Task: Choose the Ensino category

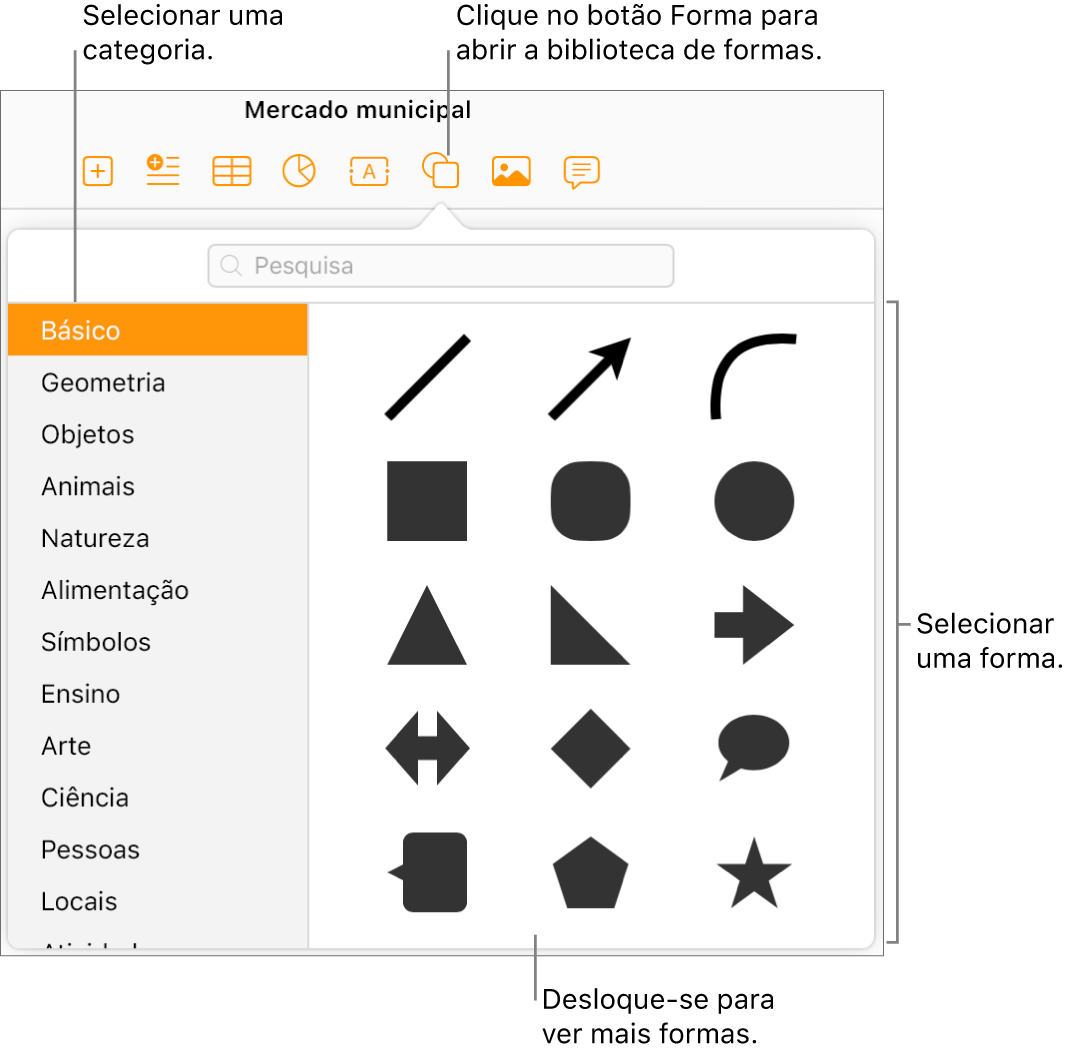Action: 157,694
